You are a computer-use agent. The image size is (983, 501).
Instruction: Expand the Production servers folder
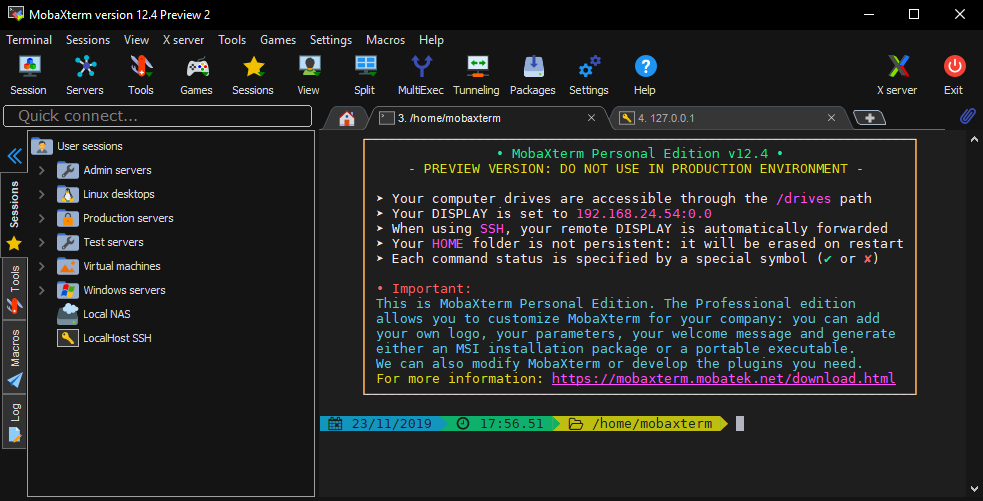(x=41, y=218)
